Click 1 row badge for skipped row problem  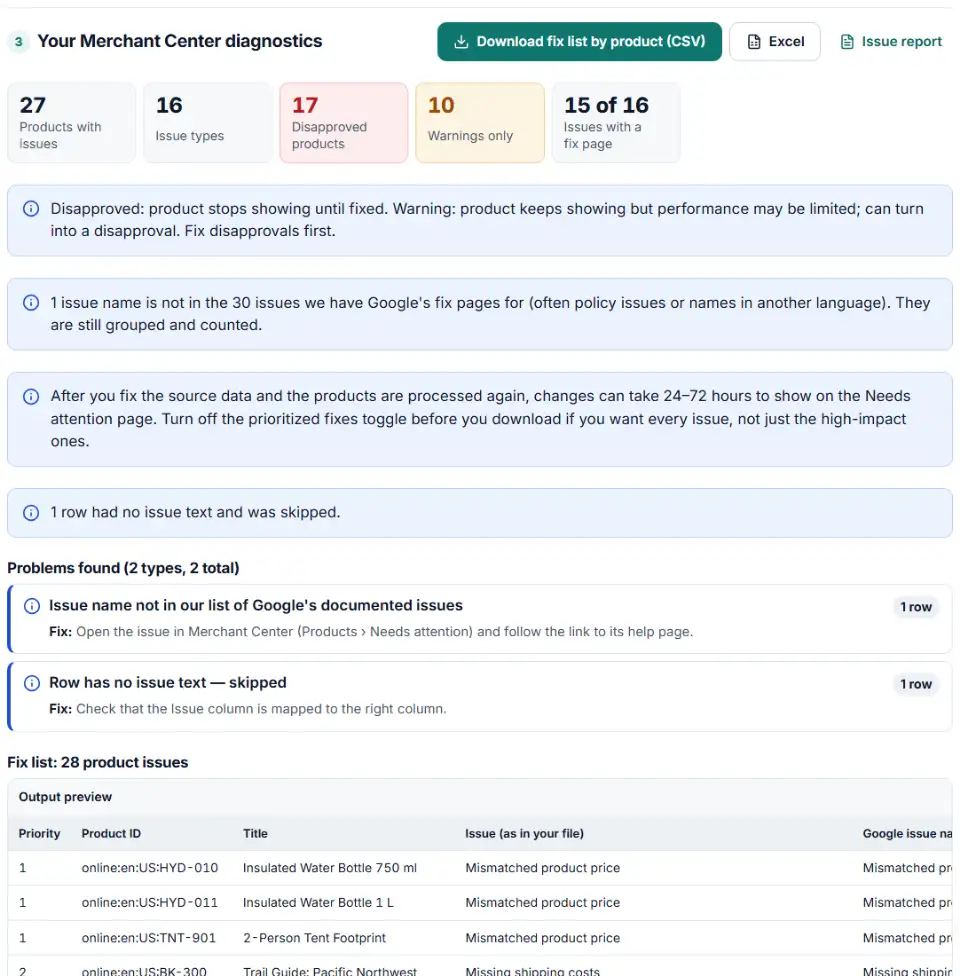click(916, 684)
